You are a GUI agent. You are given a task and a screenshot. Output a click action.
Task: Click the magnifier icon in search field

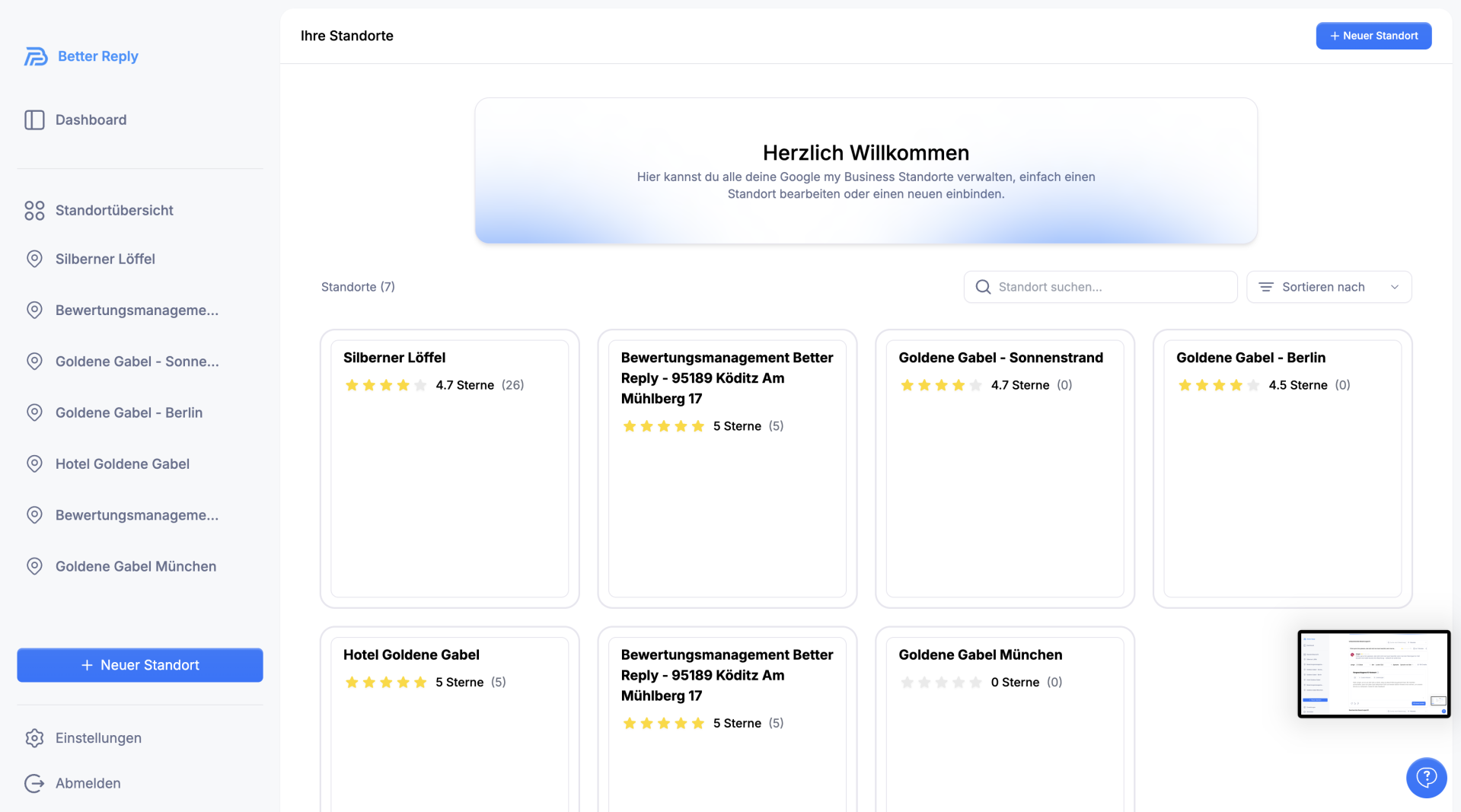pos(983,287)
